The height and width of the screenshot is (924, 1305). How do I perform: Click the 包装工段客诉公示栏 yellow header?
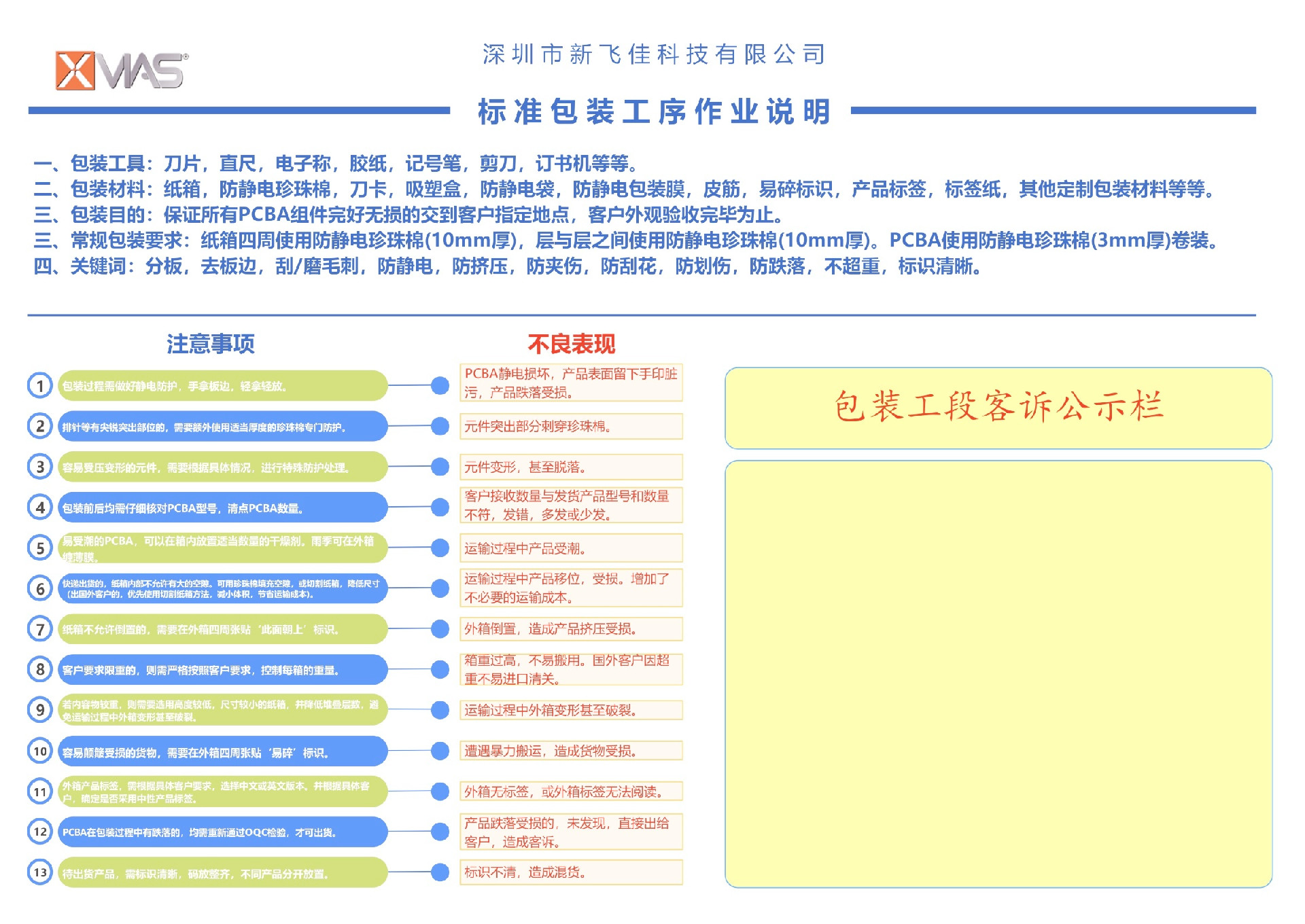[998, 408]
